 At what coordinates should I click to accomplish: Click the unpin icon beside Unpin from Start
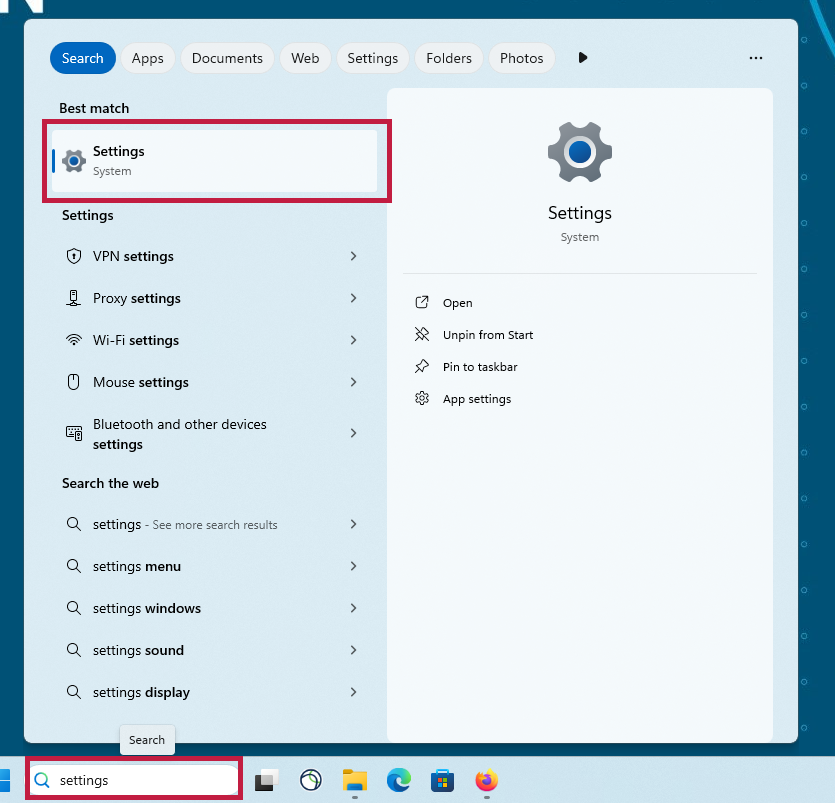[422, 334]
